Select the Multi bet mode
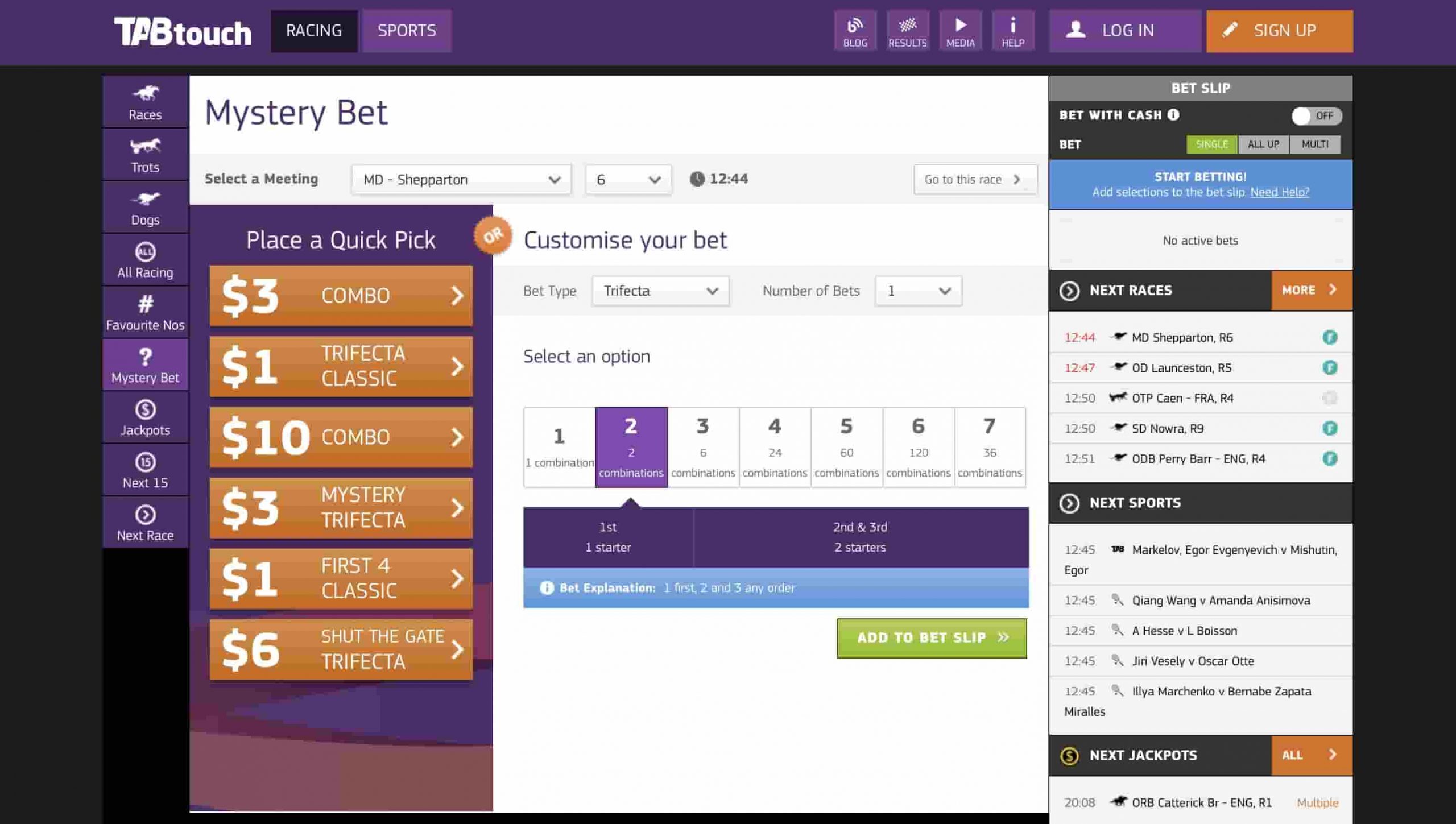 tap(1315, 144)
